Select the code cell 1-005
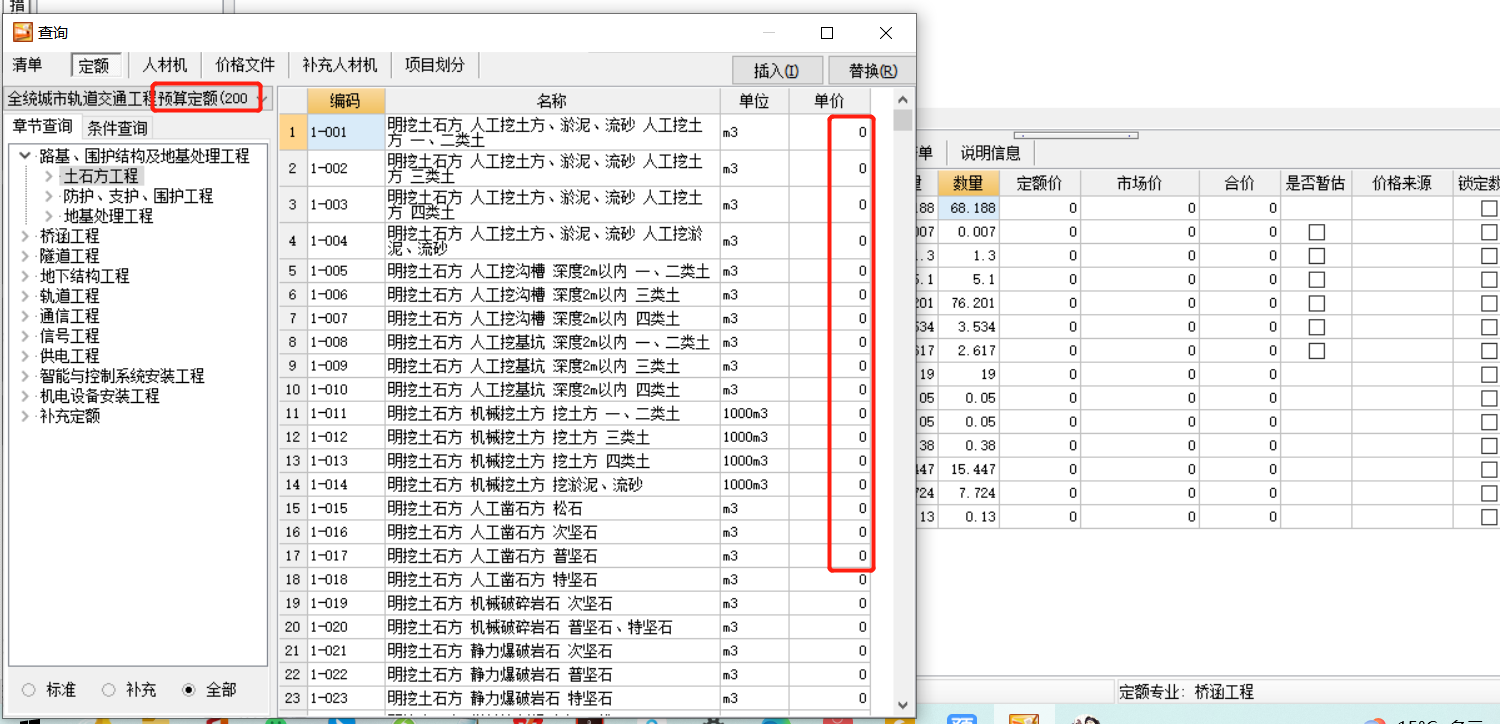1500x724 pixels. (345, 271)
